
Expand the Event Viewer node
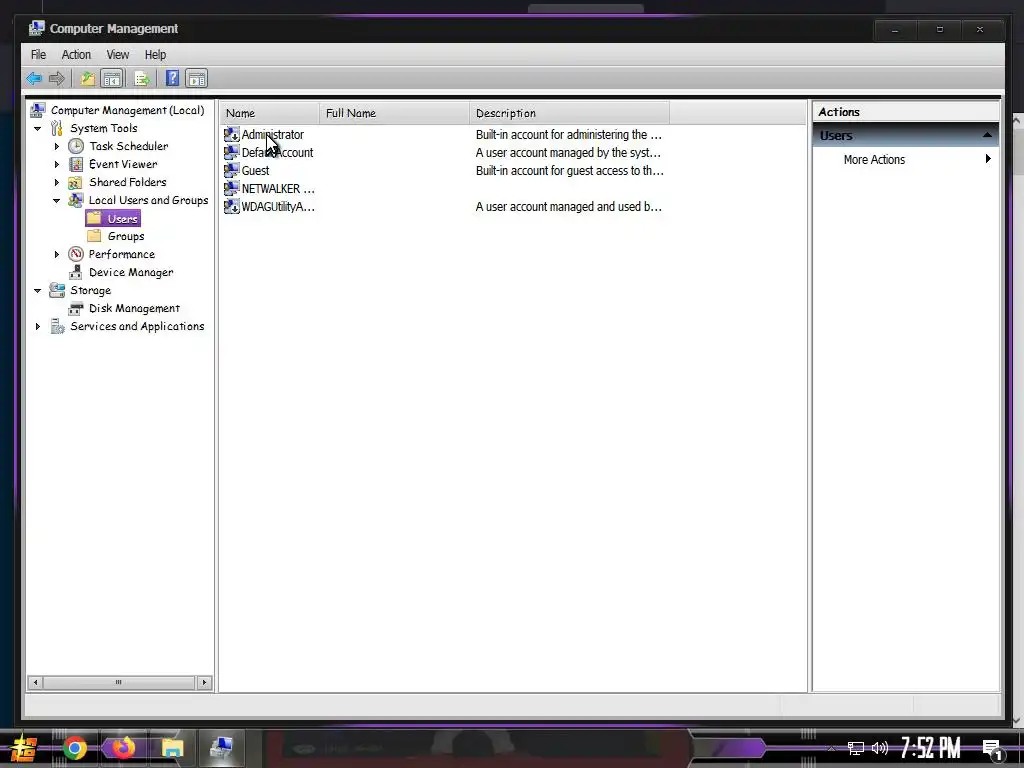pos(57,165)
